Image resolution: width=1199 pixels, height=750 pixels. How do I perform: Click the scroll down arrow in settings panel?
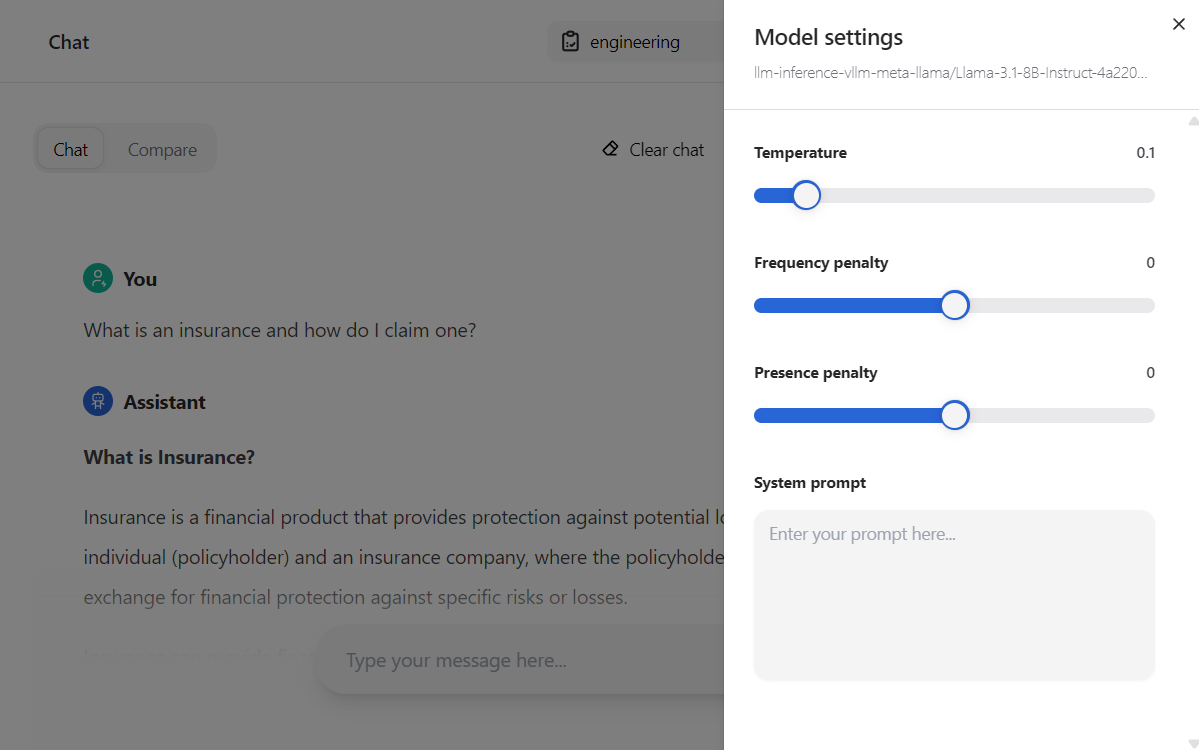(x=1193, y=742)
